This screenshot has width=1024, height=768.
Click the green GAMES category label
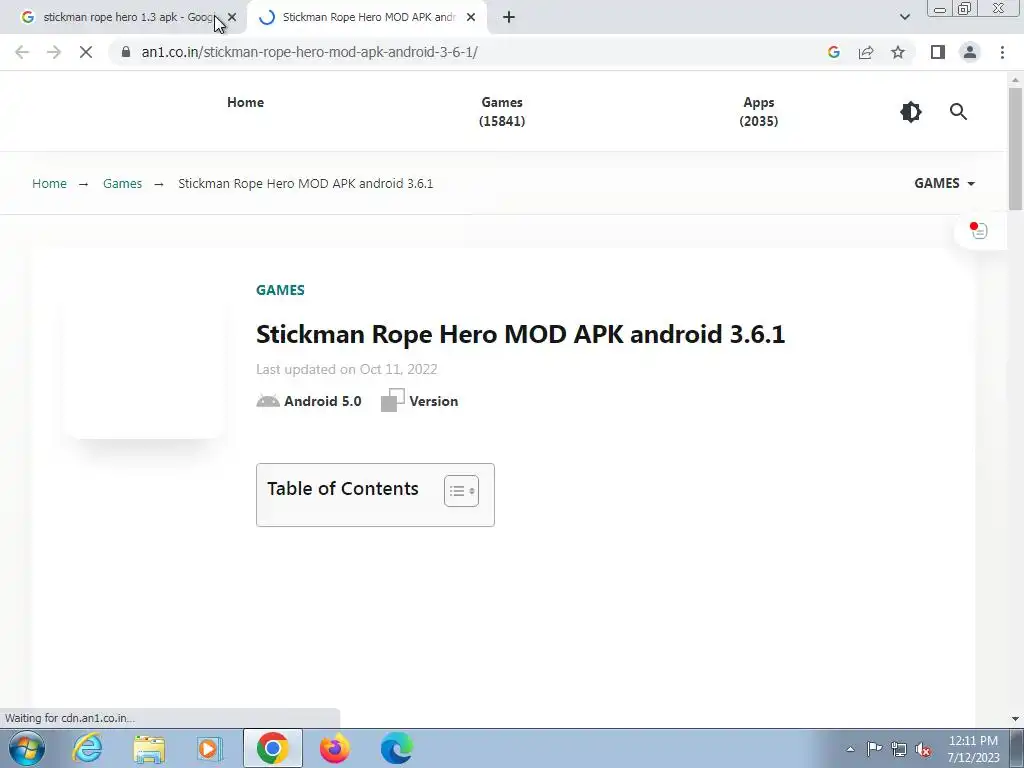coord(280,290)
